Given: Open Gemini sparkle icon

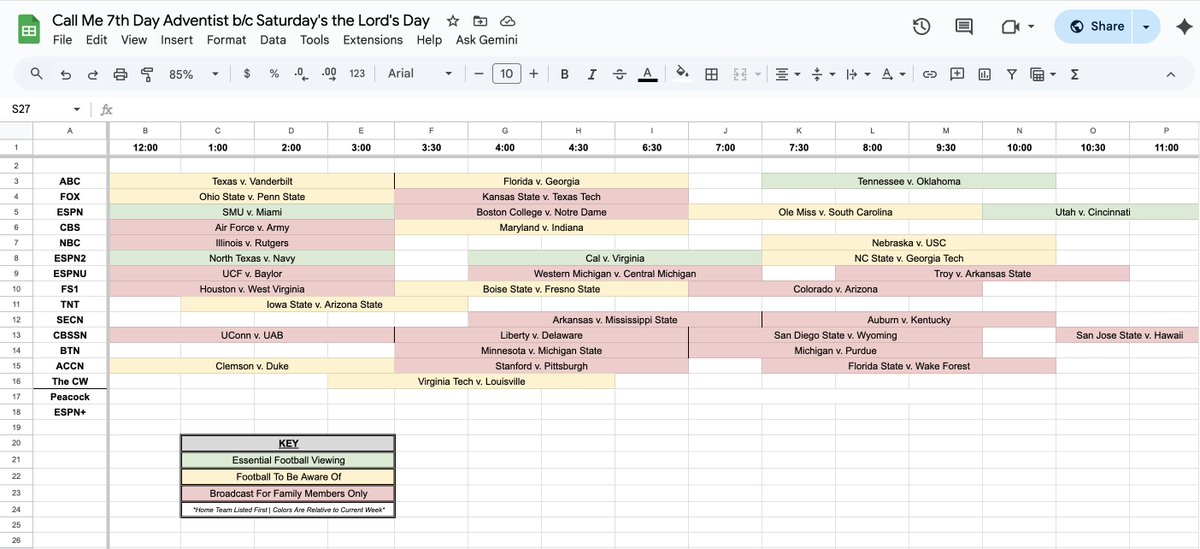Looking at the screenshot, I should 1185,27.
